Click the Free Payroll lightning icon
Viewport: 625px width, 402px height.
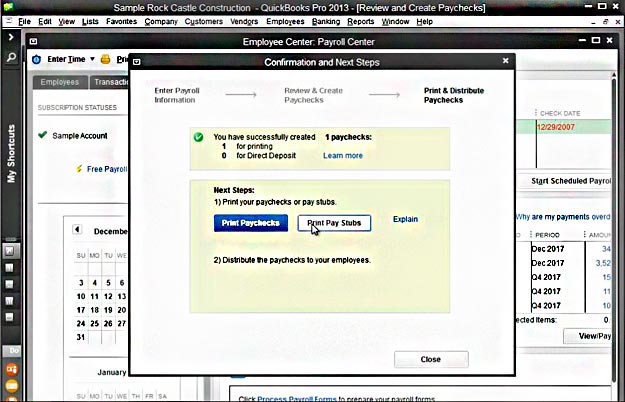pos(79,169)
